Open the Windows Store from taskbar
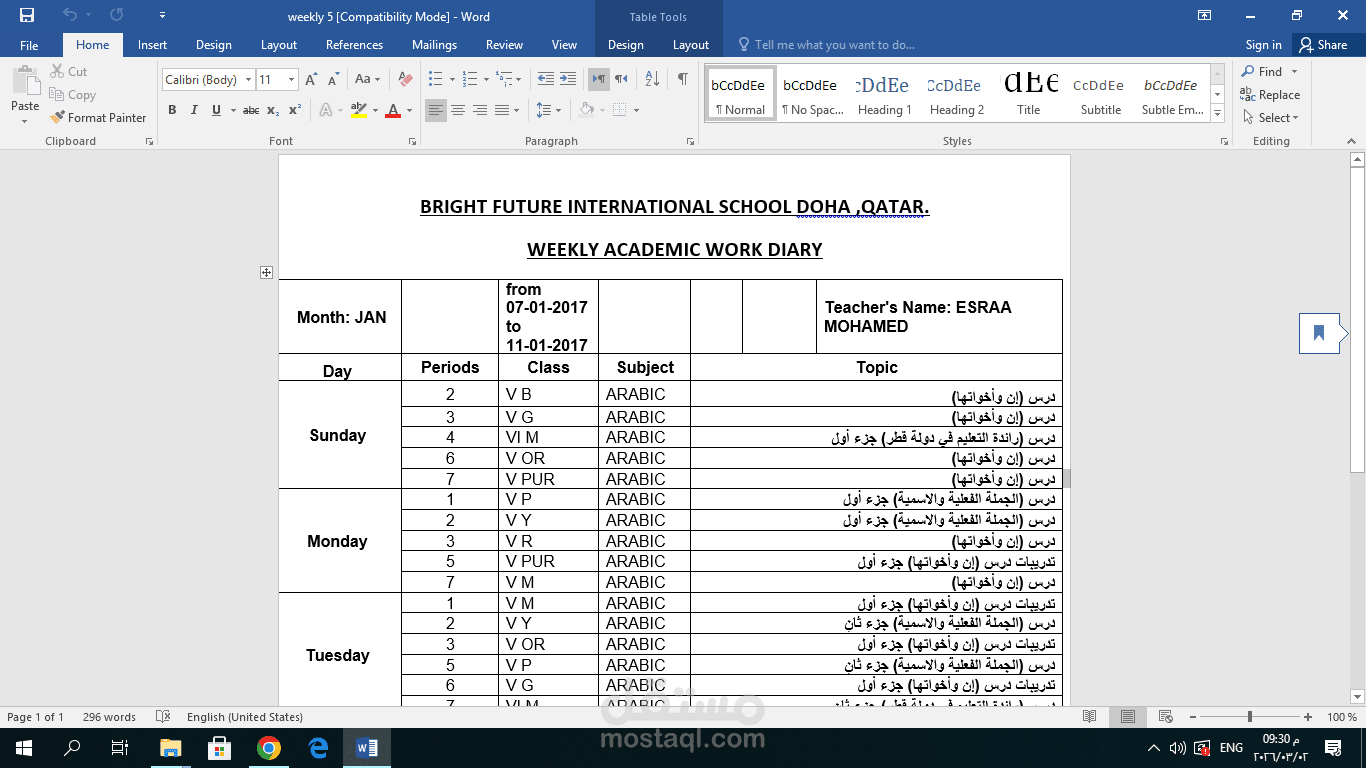Viewport: 1366px width, 768px height. [219, 747]
